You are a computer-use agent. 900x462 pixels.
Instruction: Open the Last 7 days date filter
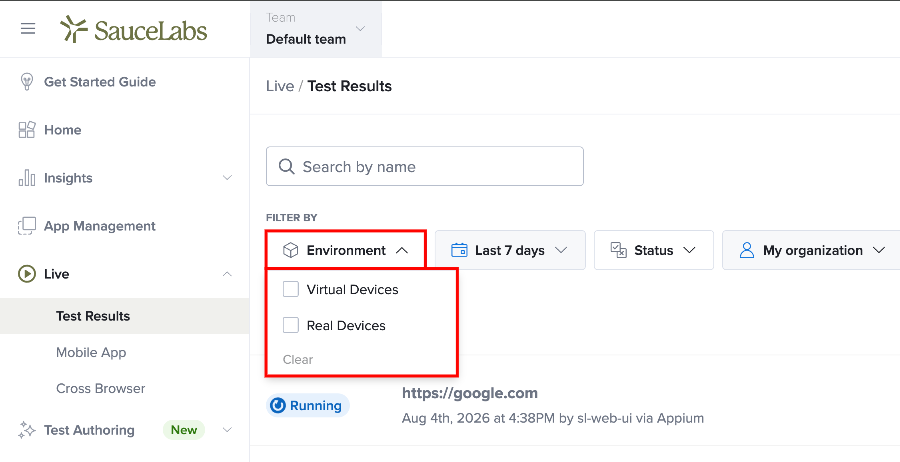[510, 250]
